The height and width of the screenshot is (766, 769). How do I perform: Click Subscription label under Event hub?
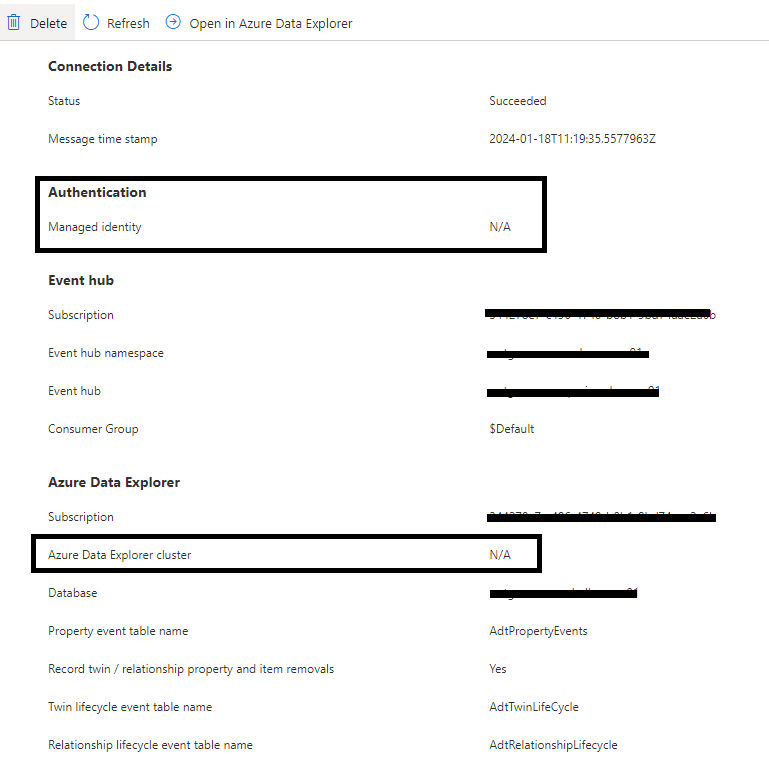coord(80,315)
